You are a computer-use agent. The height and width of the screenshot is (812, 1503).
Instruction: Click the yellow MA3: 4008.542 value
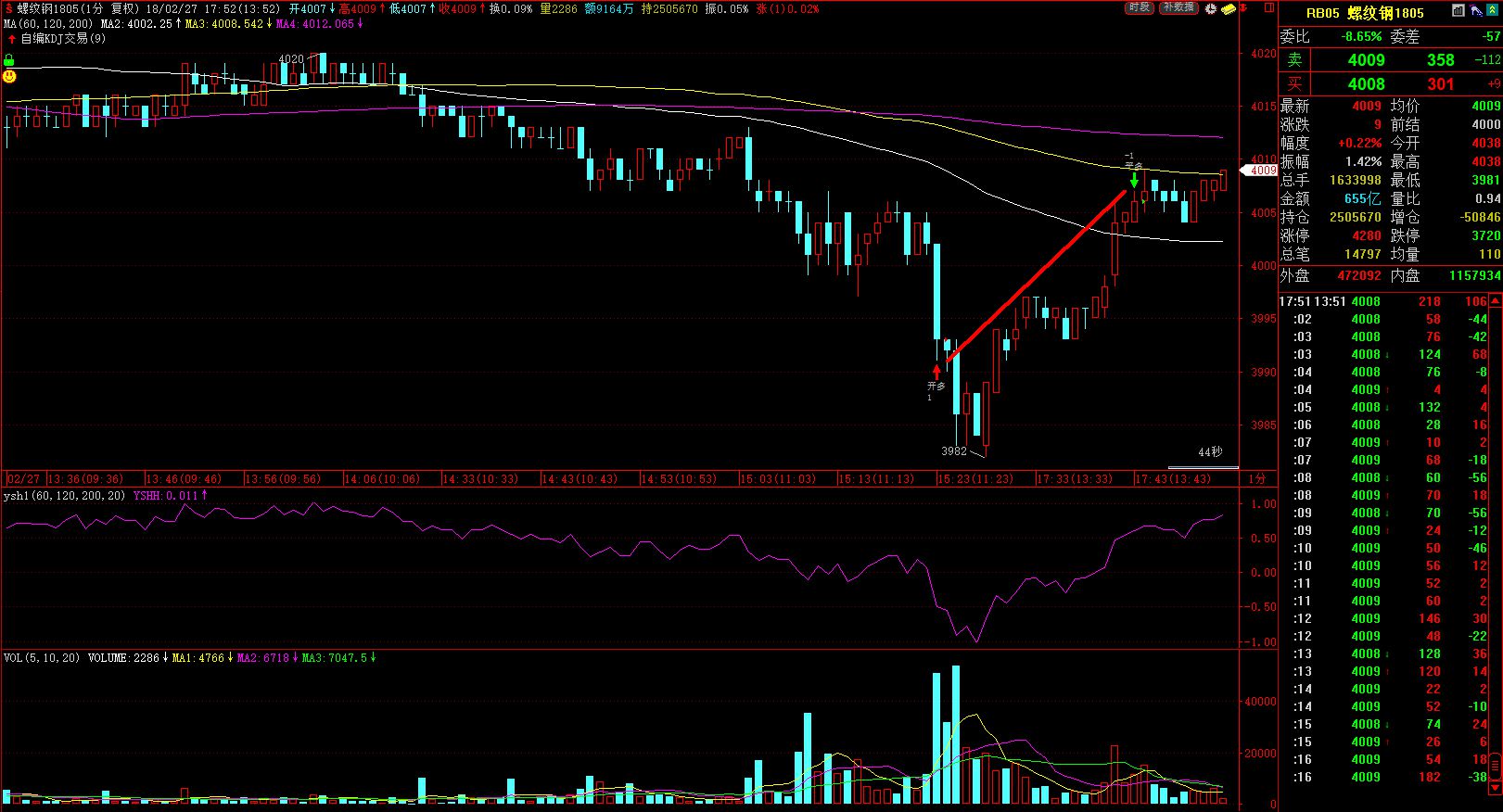tap(227, 23)
